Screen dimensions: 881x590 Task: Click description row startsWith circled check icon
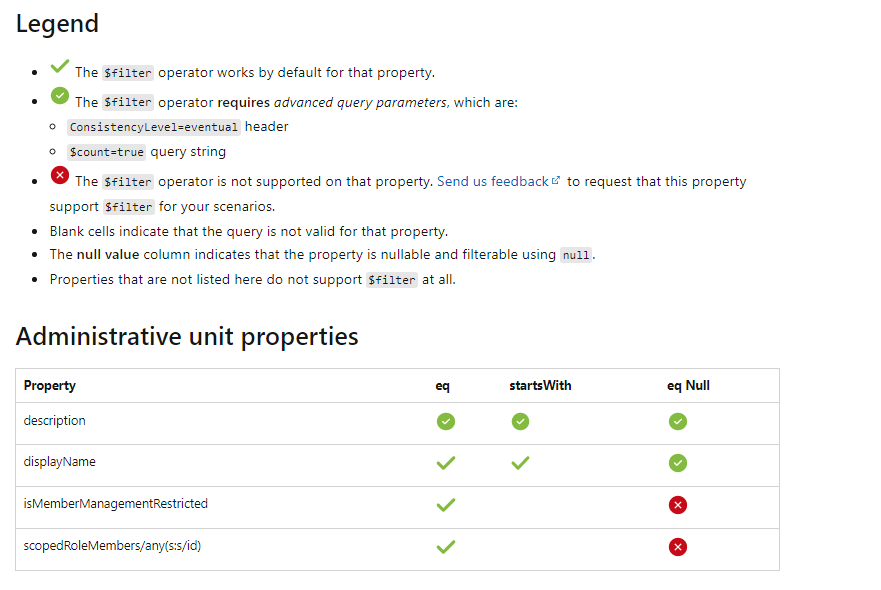coord(520,421)
